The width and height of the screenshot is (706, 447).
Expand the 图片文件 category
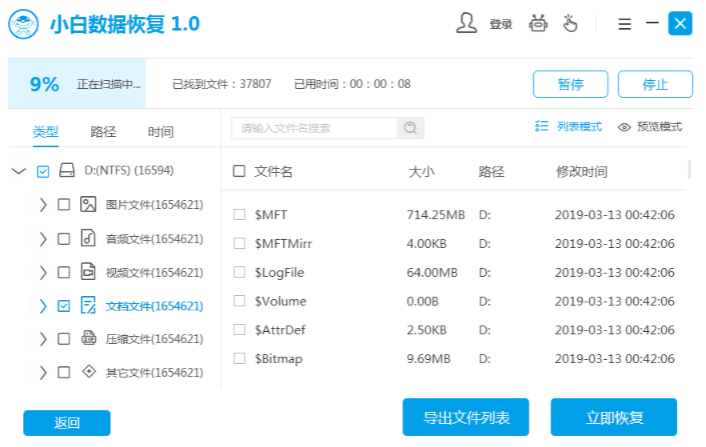(43, 205)
